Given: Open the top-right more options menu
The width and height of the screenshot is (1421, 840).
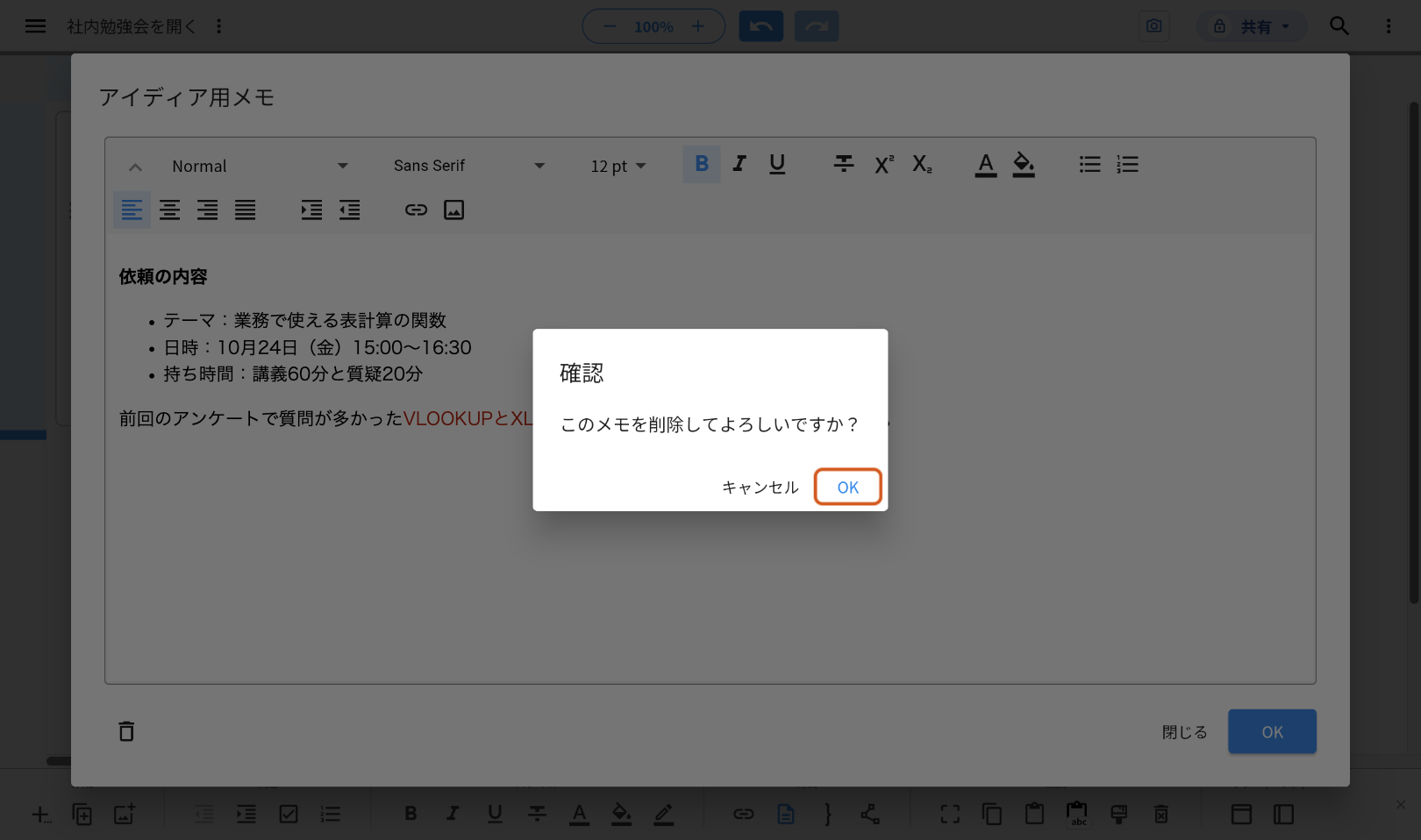Looking at the screenshot, I should [1389, 26].
